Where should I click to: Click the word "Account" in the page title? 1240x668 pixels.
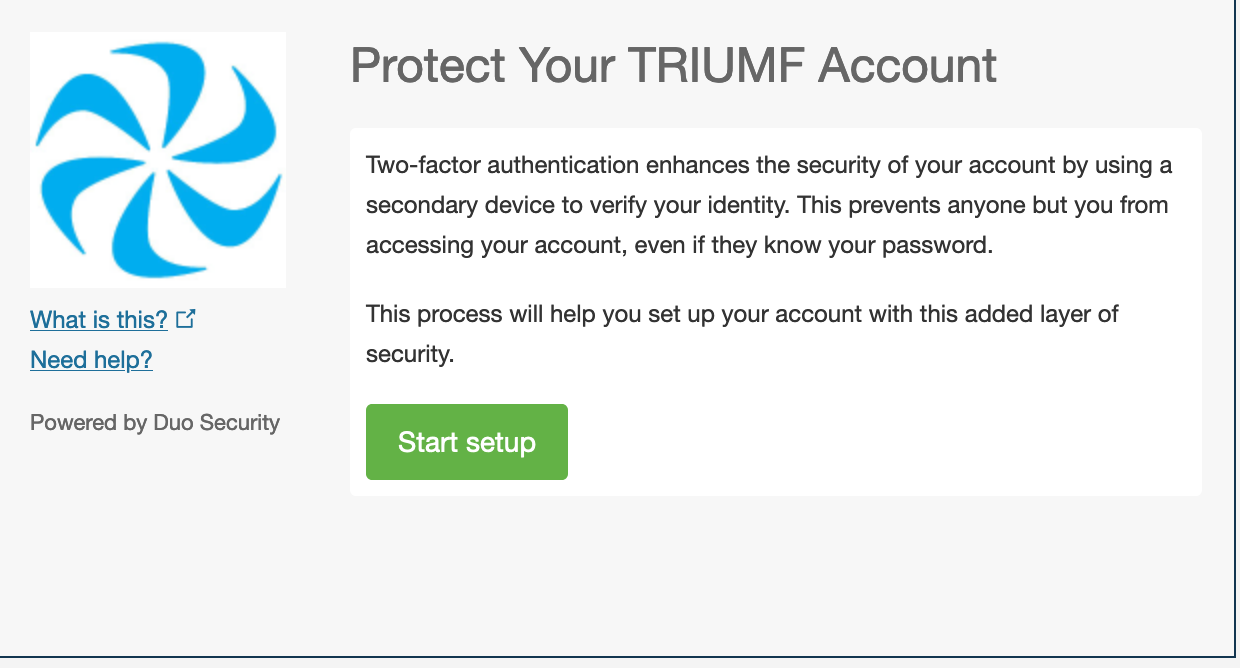(907, 67)
